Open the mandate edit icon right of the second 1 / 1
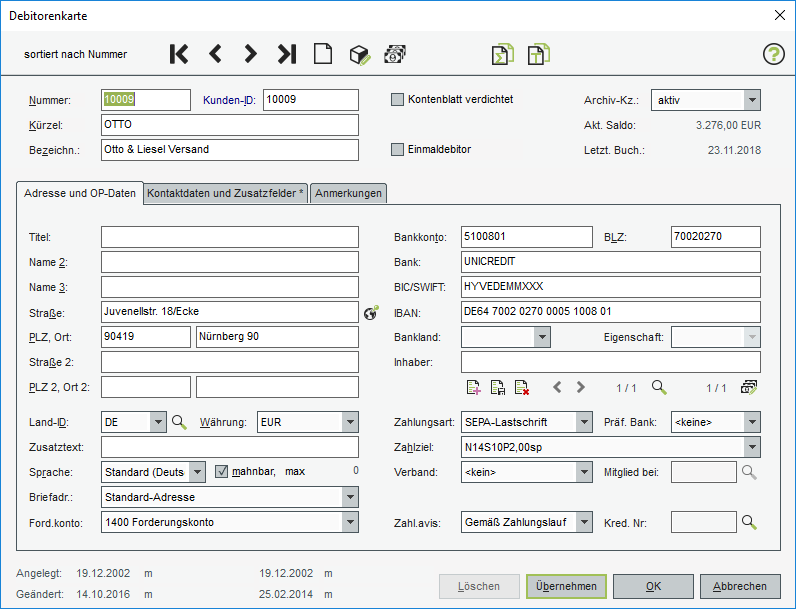Screen dimensions: 796x609 749,388
